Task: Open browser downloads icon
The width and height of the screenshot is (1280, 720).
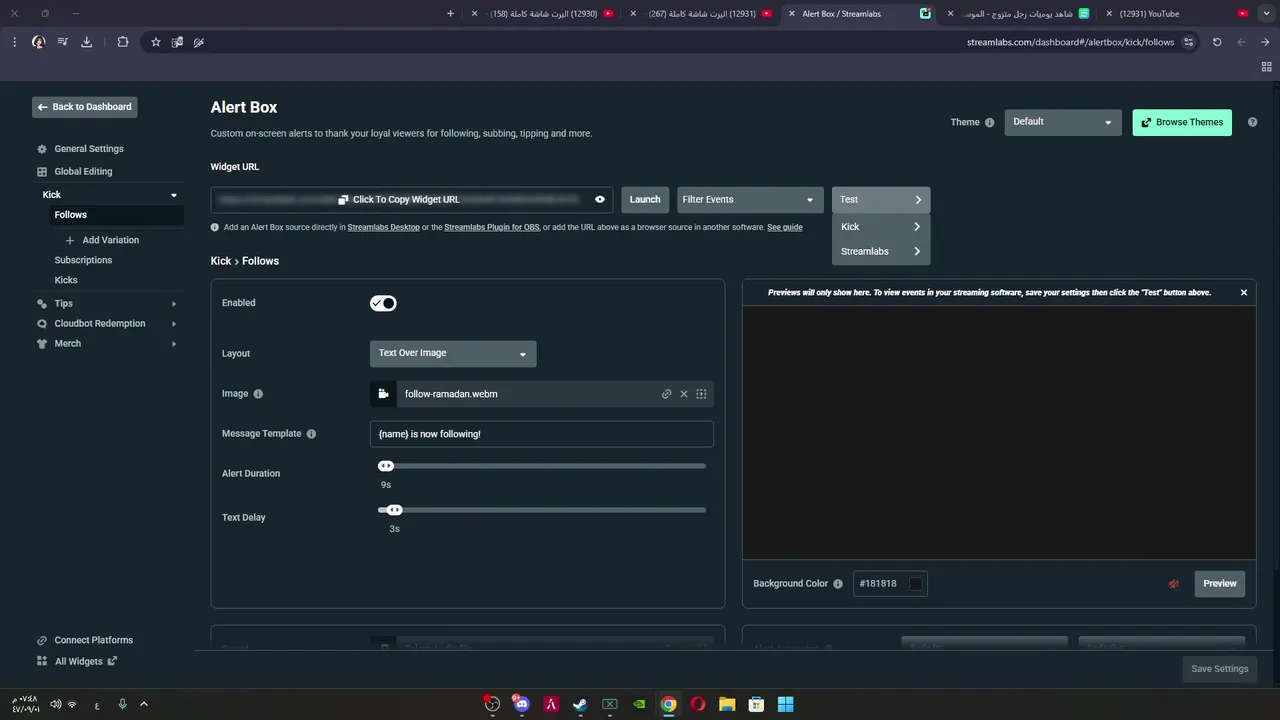Action: tap(87, 42)
